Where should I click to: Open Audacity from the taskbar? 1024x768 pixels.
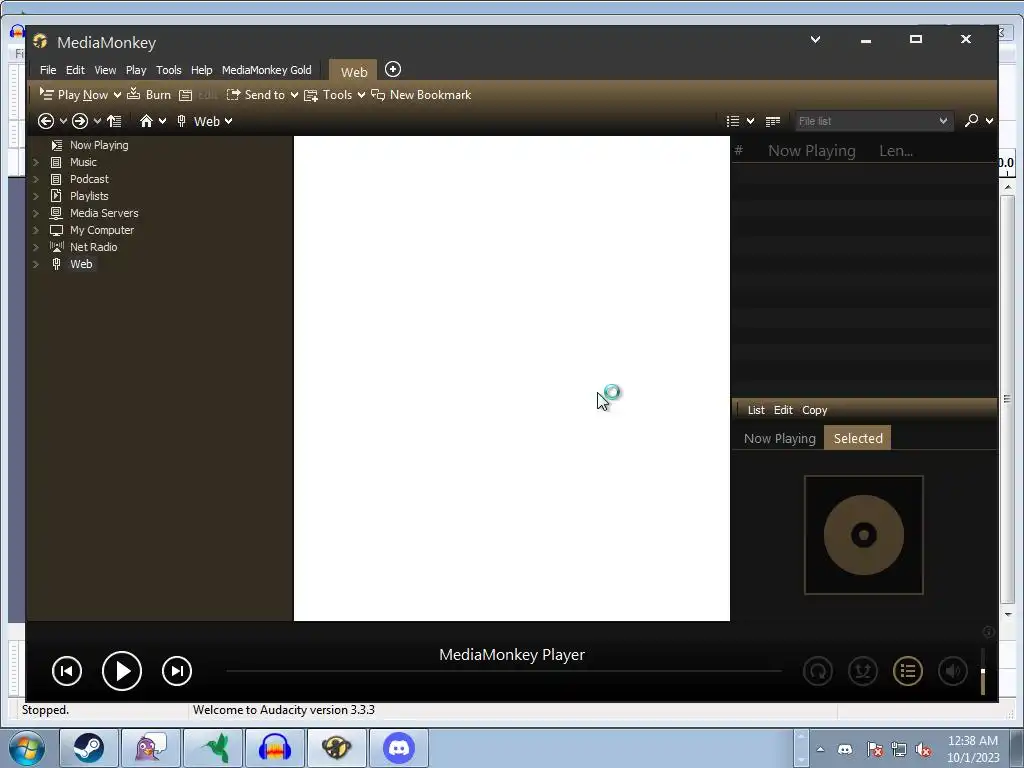tap(274, 748)
